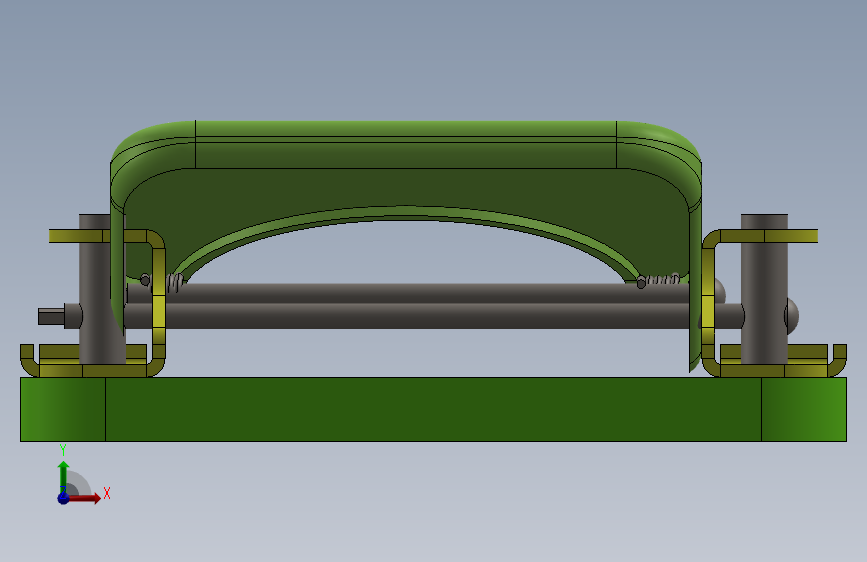Click the green Y axis arrow of the triad
This screenshot has width=867, height=562.
pos(63,477)
